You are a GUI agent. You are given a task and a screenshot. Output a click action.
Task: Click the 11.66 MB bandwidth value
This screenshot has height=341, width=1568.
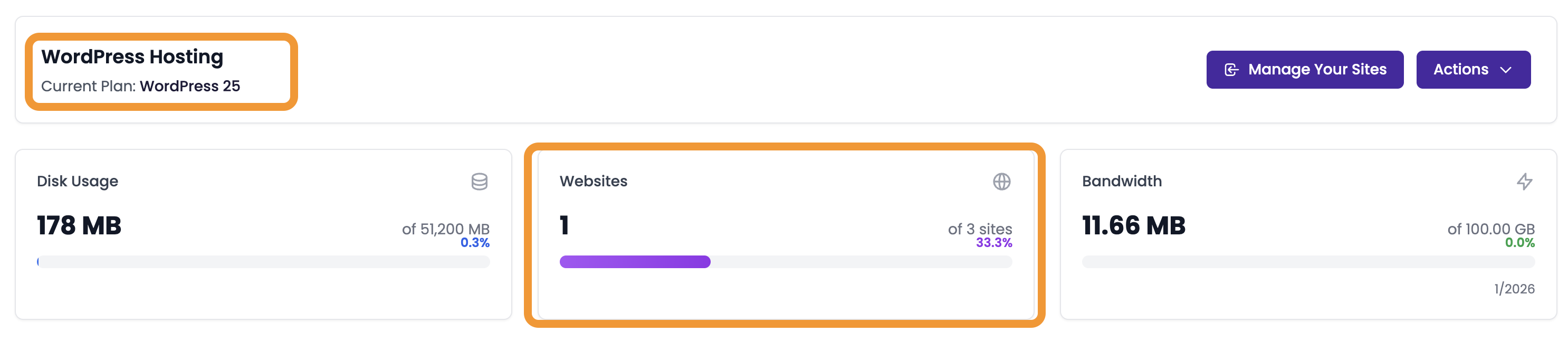1133,226
